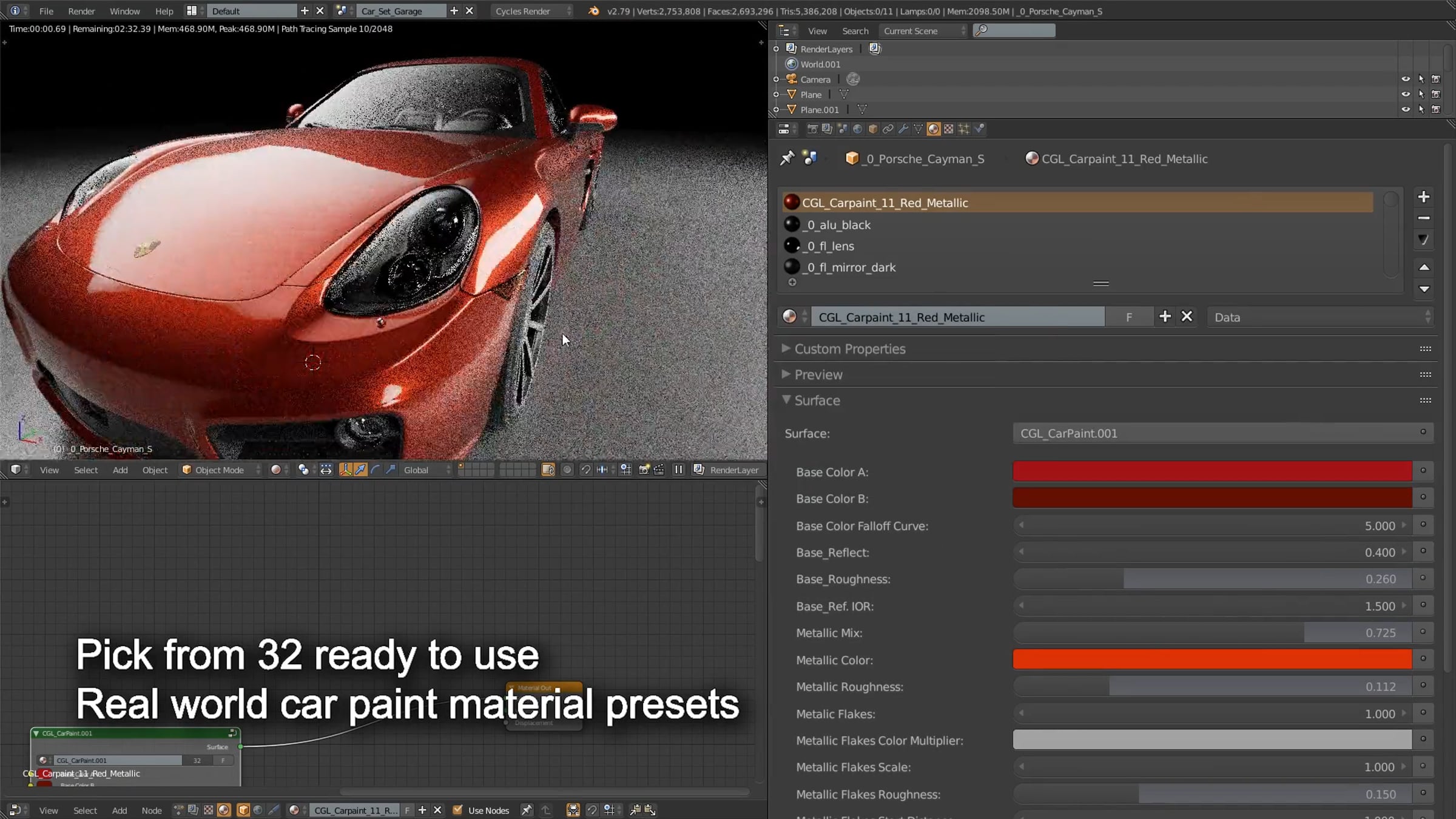
Task: Hide the Plane object in viewport
Action: coord(1406,94)
